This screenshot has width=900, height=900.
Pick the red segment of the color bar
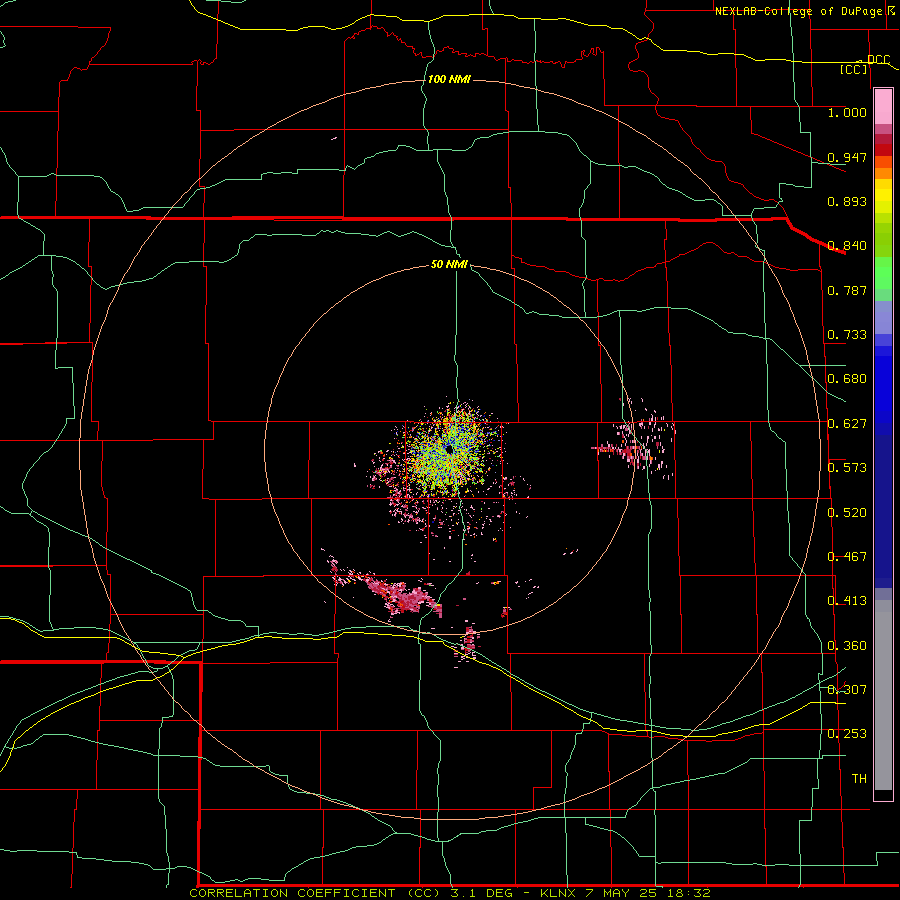point(883,150)
